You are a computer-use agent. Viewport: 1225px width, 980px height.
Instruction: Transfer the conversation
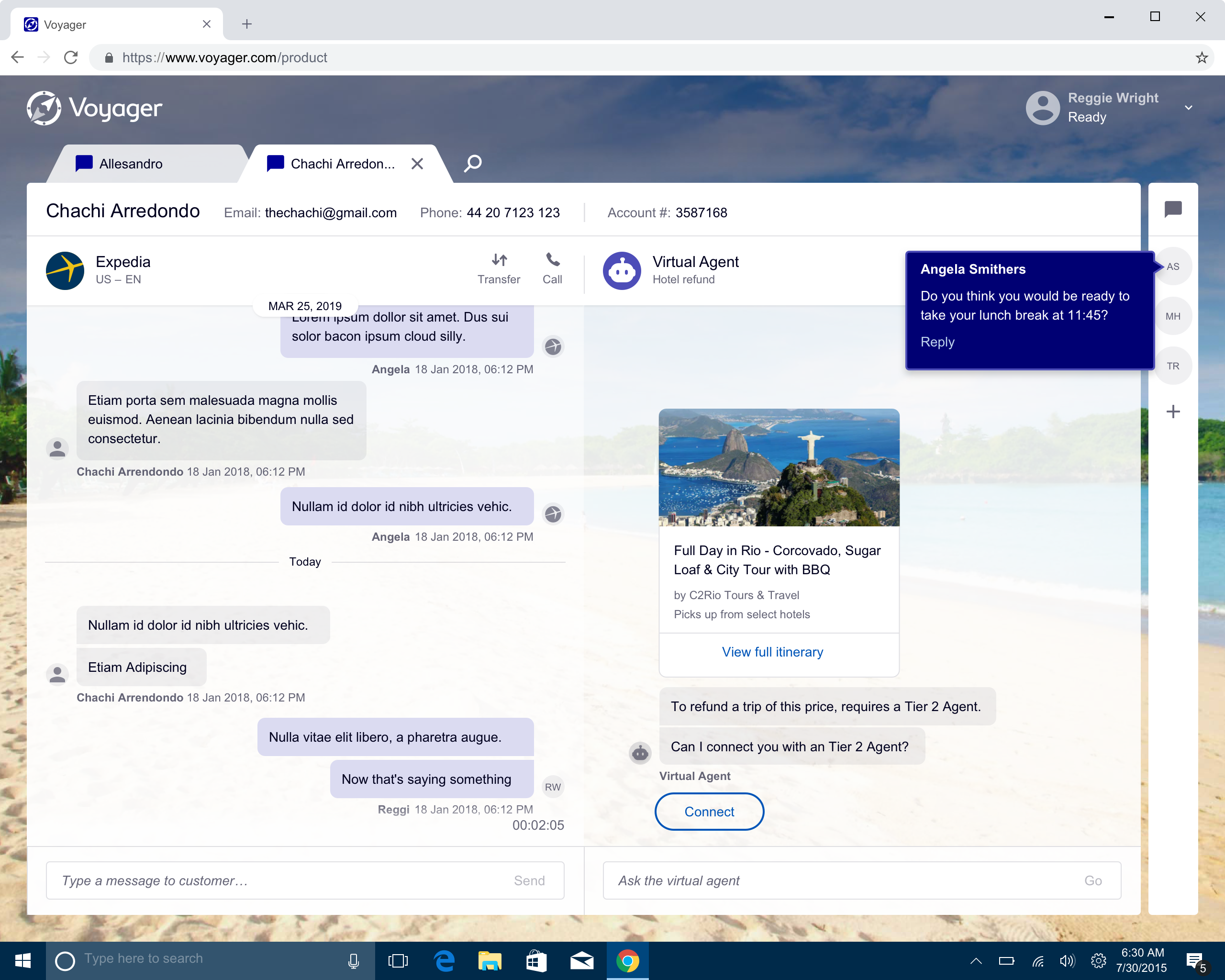point(498,269)
